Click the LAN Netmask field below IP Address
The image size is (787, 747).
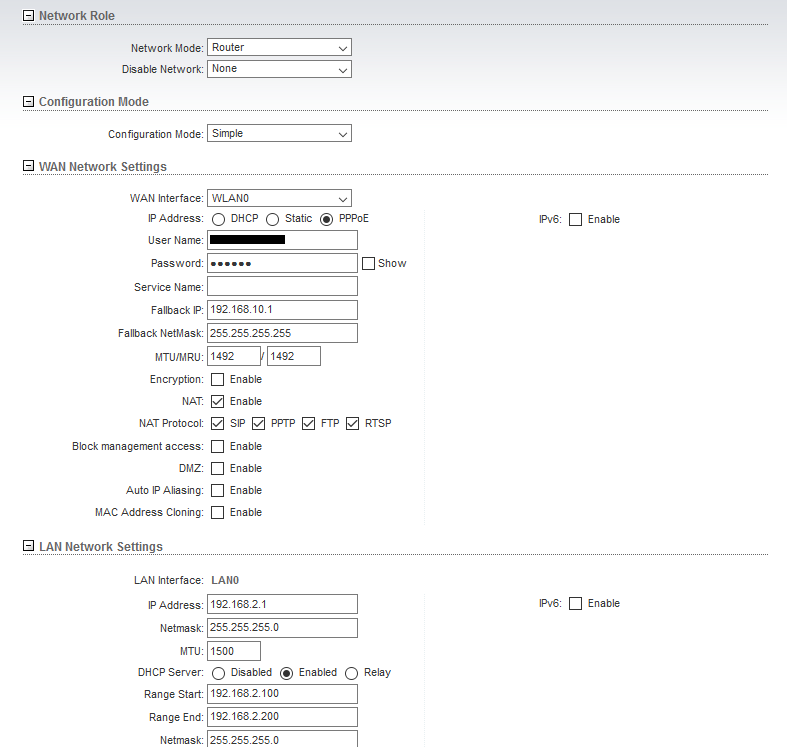click(282, 628)
